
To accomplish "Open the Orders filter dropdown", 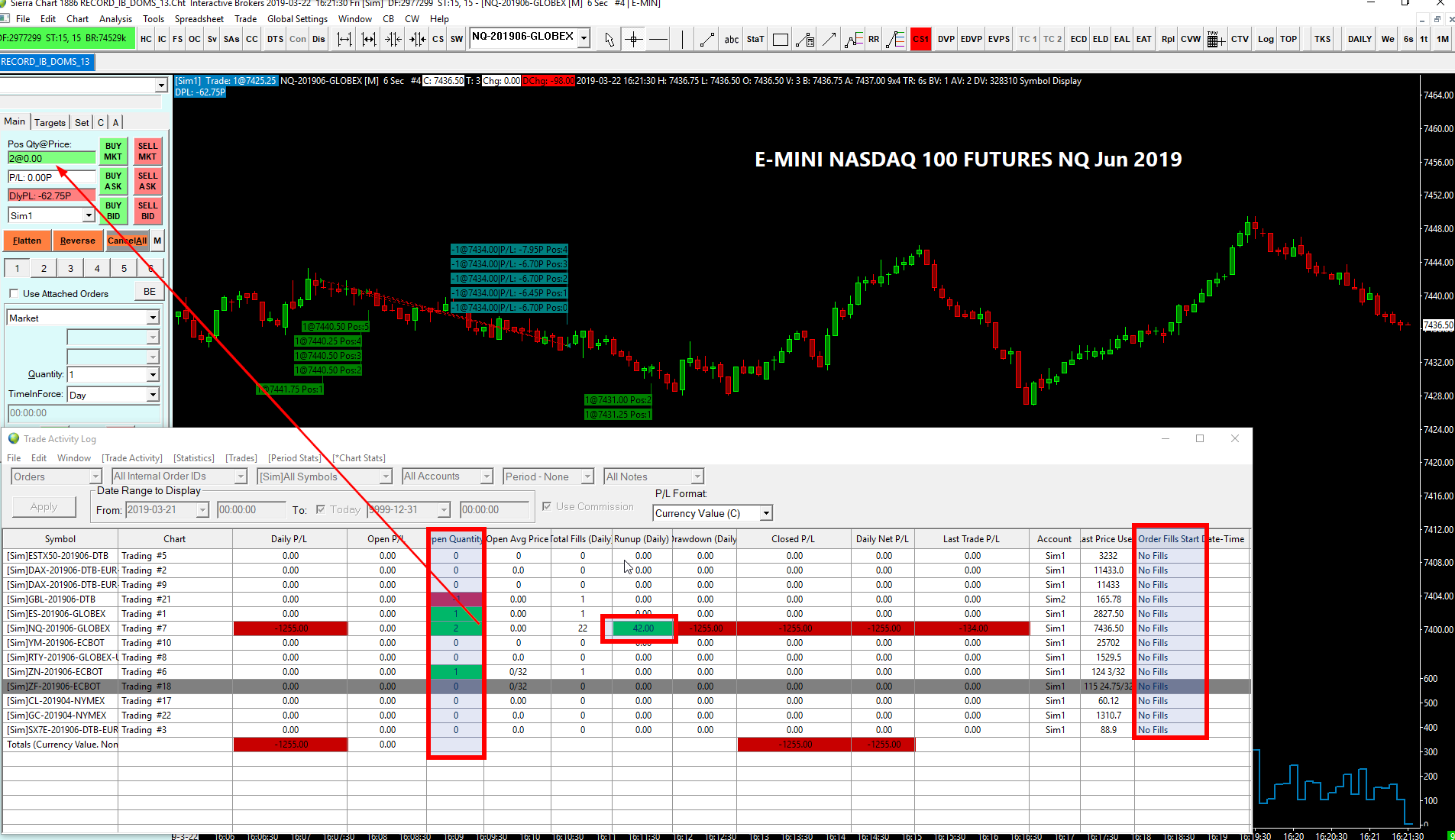I will coord(95,477).
